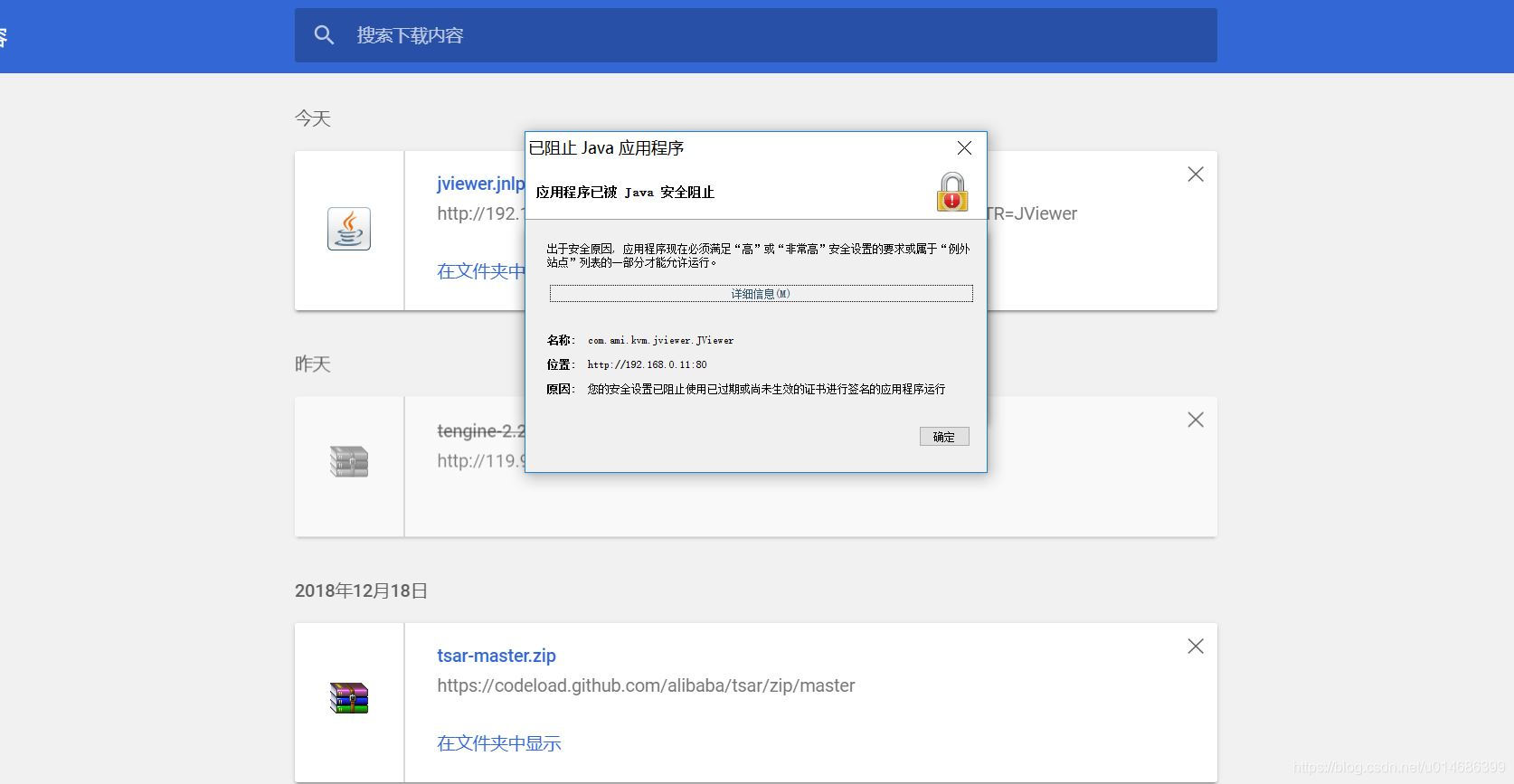This screenshot has height=784, width=1514.
Task: Open the Java file icon for jviewer.jnlp
Action: pos(349,229)
